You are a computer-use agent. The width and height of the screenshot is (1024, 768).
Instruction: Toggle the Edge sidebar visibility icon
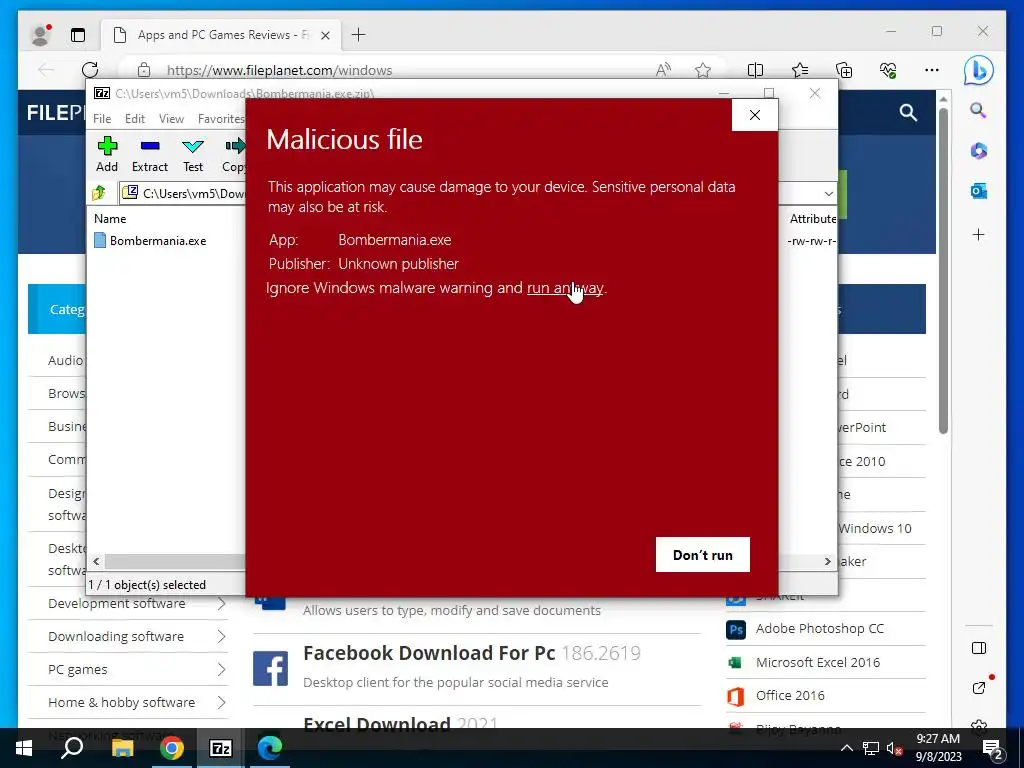tap(978, 648)
